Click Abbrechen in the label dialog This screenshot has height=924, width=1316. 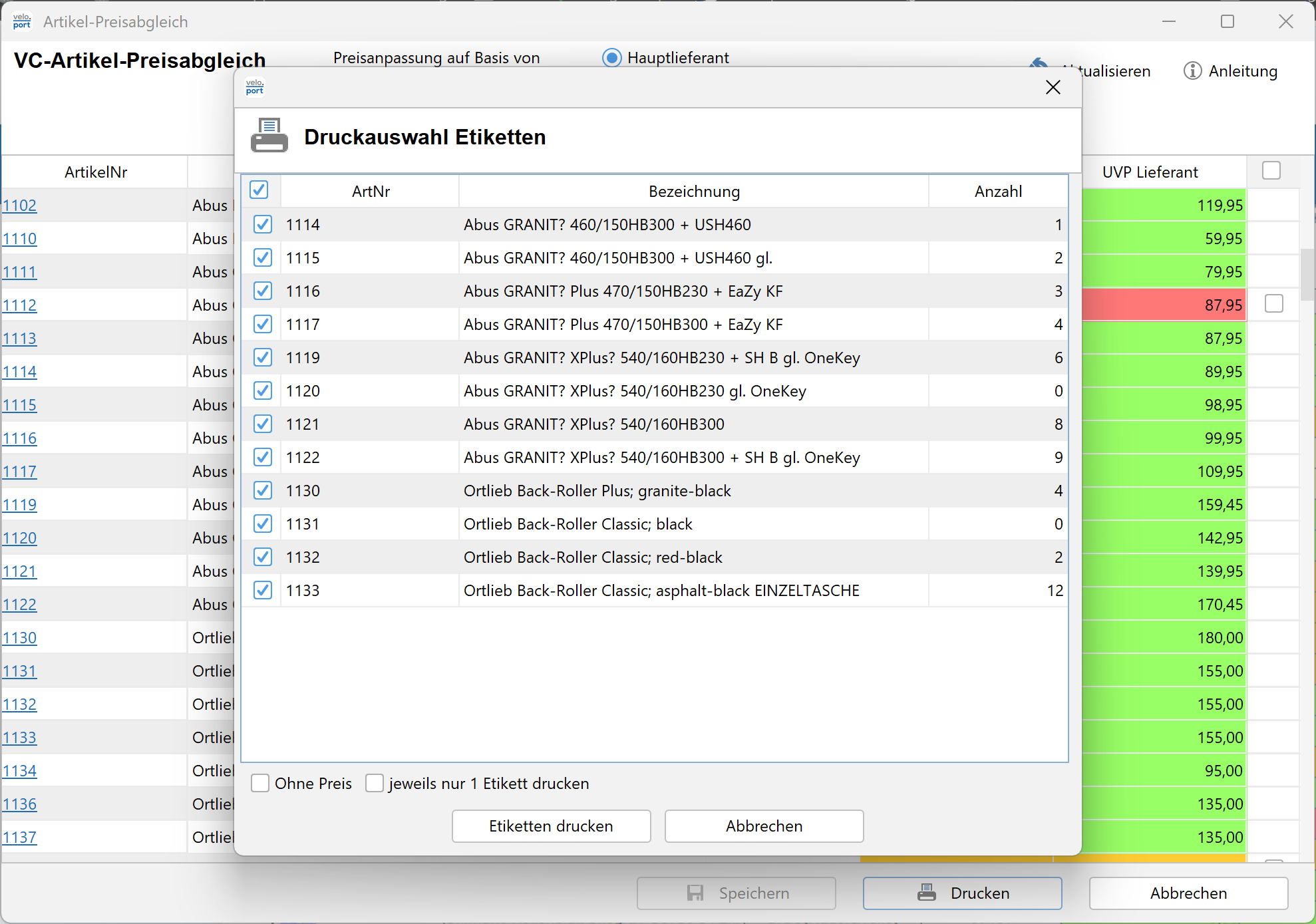point(764,826)
